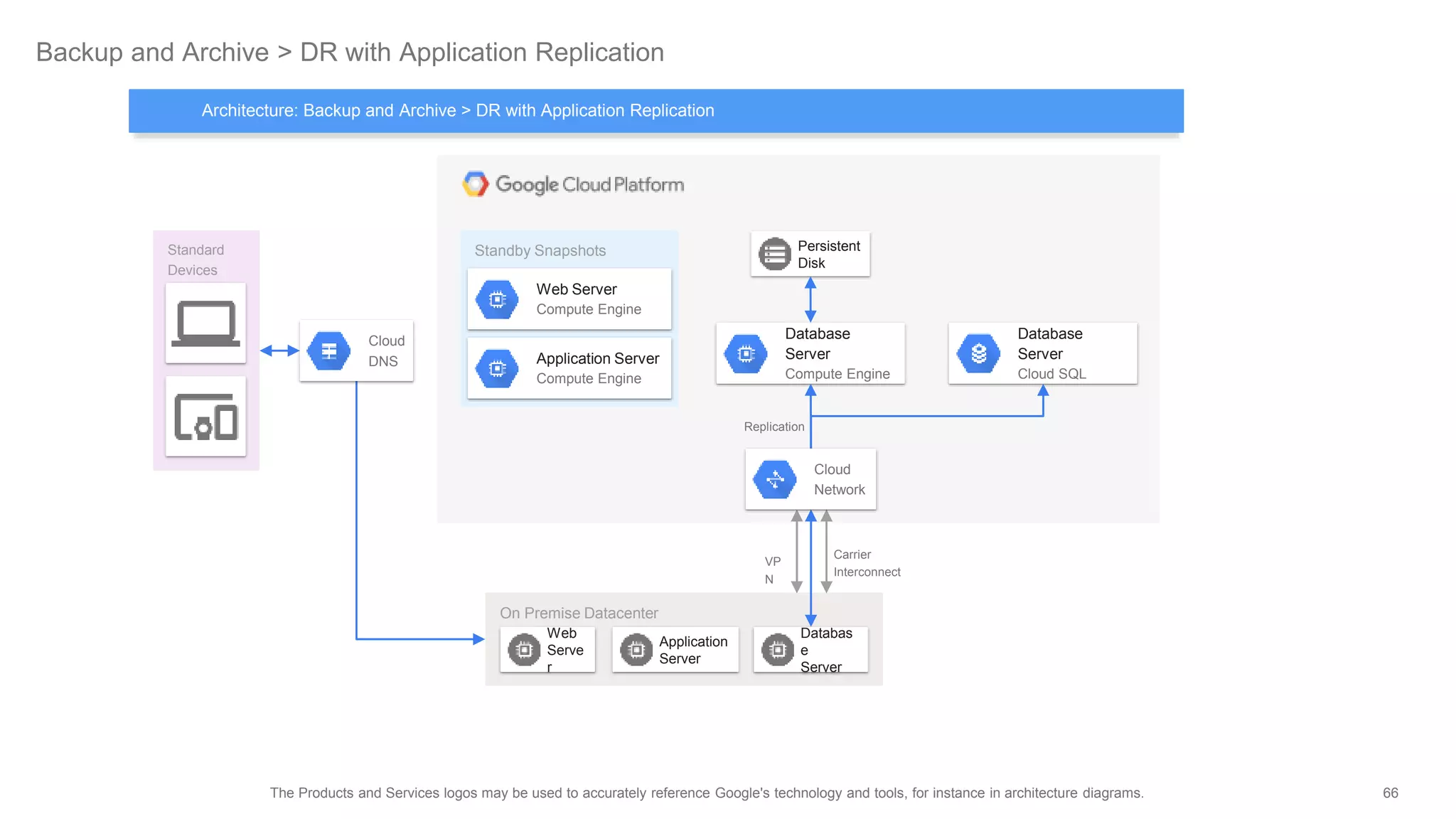Click the 'Application Server' snapshot label
Screen dimensions: 1456x819
pyautogui.click(x=598, y=358)
